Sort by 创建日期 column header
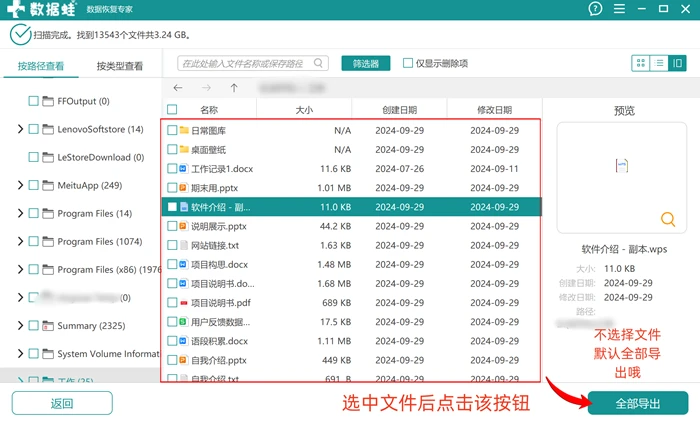700x424 pixels. tap(400, 110)
